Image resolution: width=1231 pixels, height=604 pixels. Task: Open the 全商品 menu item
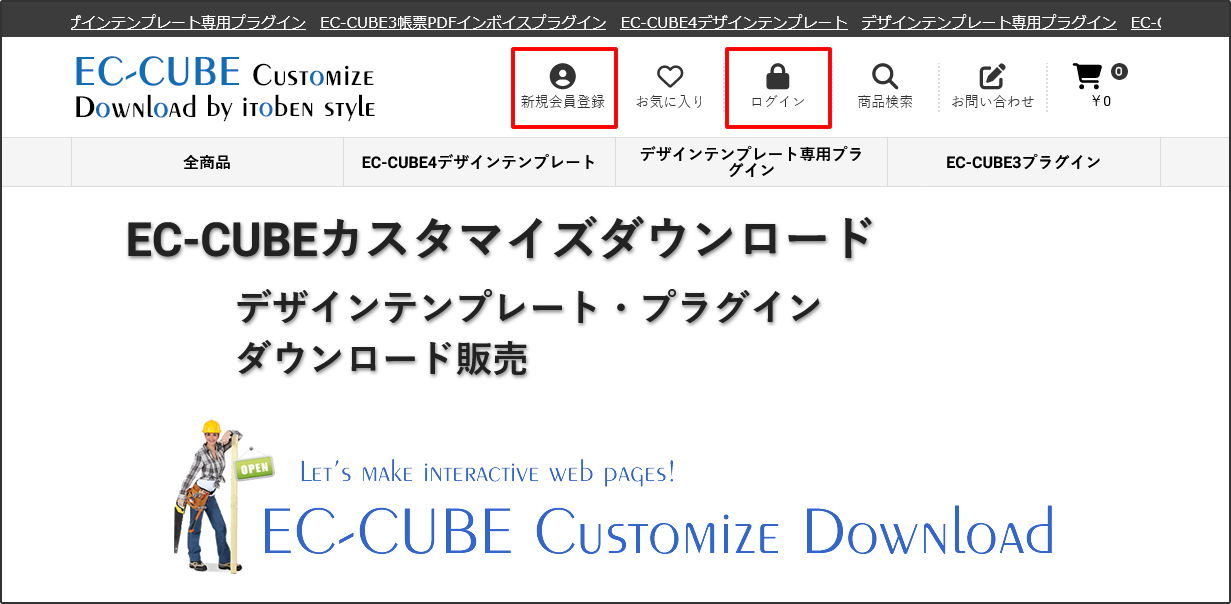click(207, 162)
